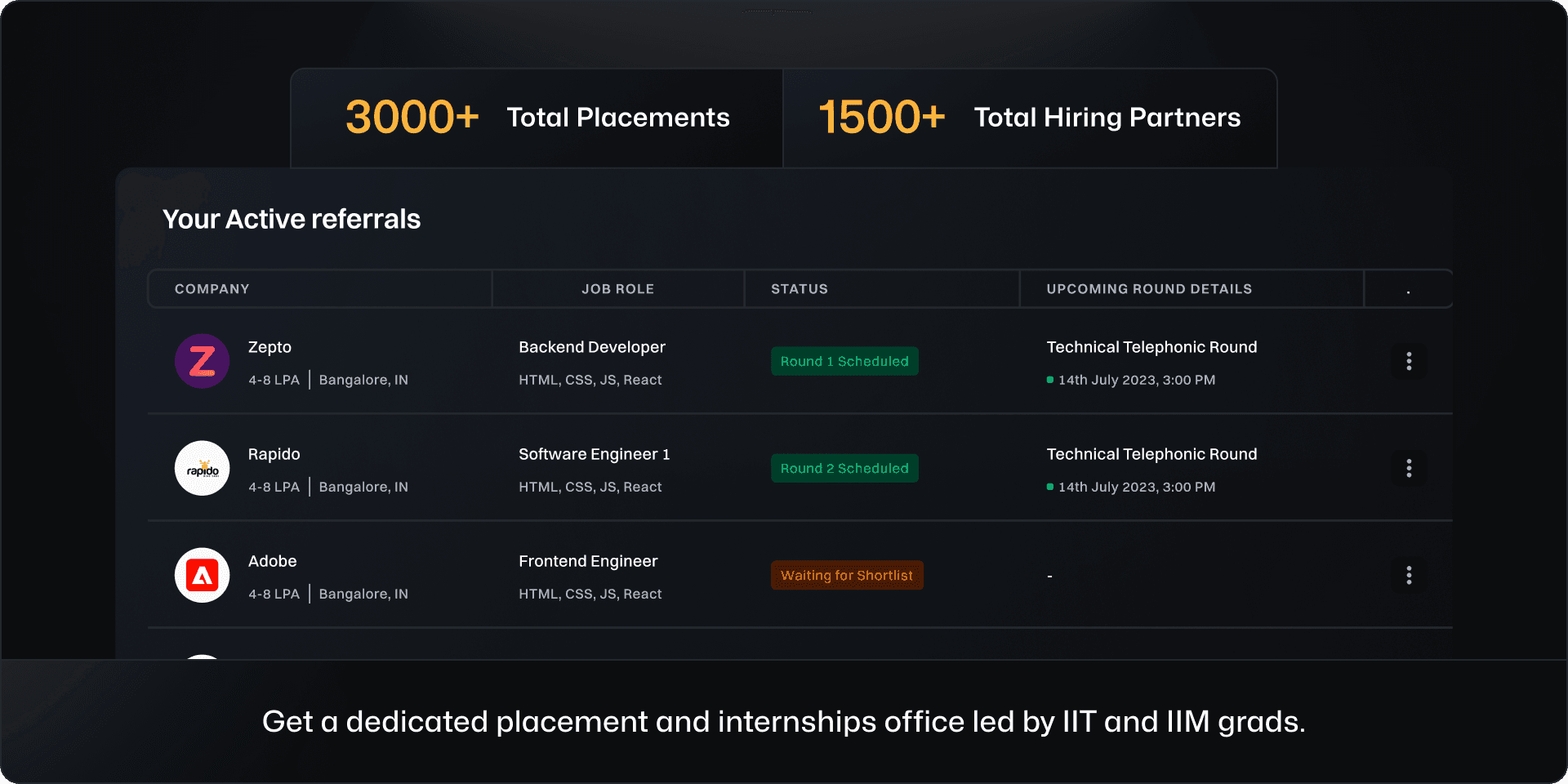This screenshot has width=1568, height=784.
Task: Click the Software Engineer 1 job role
Action: (x=595, y=454)
